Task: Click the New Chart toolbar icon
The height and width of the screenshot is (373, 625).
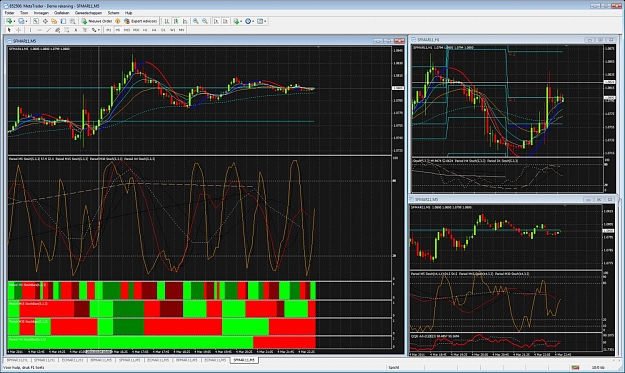Action: [9, 21]
